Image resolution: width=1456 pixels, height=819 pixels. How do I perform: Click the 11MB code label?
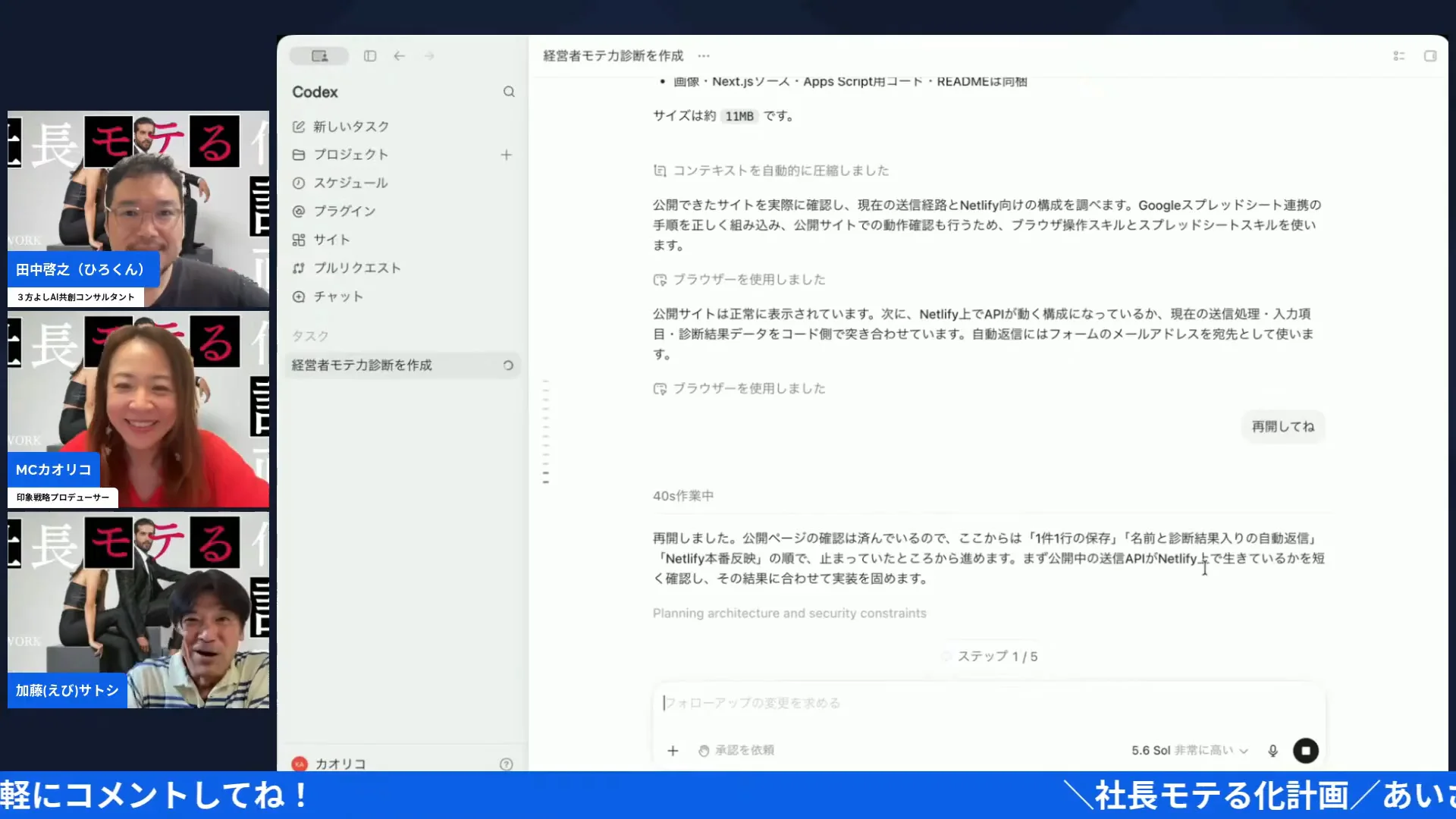coord(739,117)
